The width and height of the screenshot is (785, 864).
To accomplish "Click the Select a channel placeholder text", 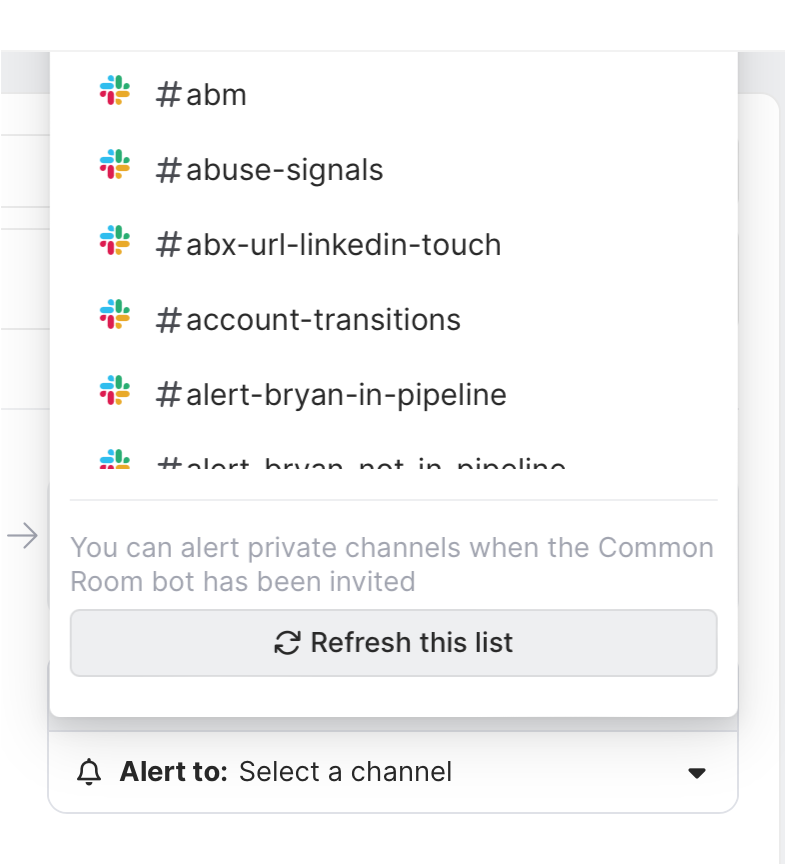I will [x=345, y=772].
